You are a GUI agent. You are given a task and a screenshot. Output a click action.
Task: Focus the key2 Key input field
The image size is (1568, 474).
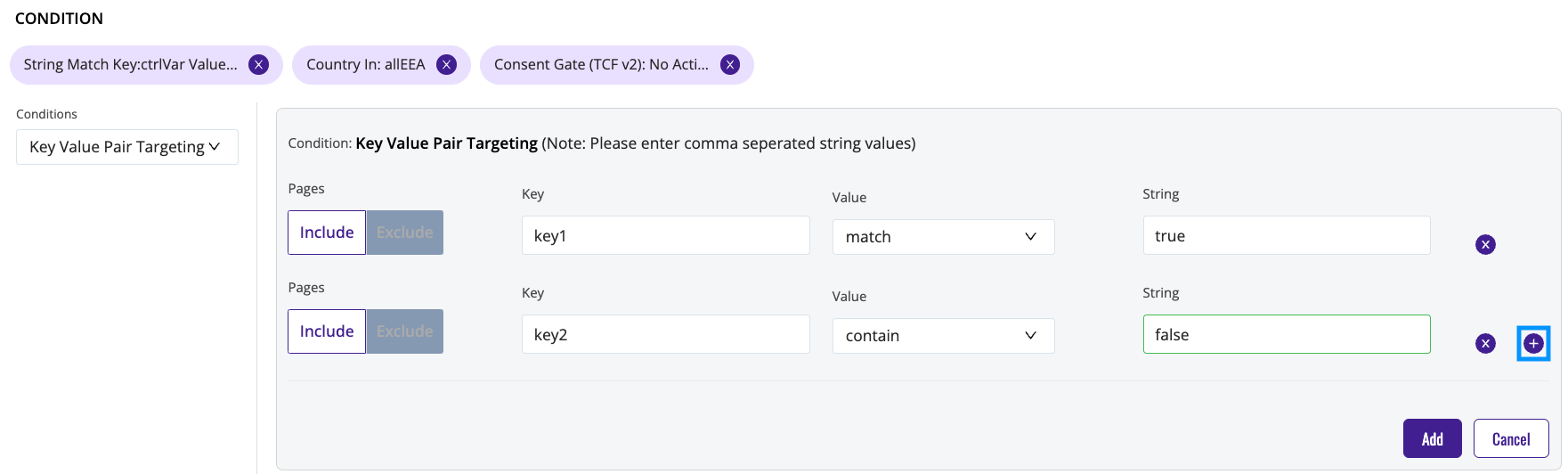666,334
